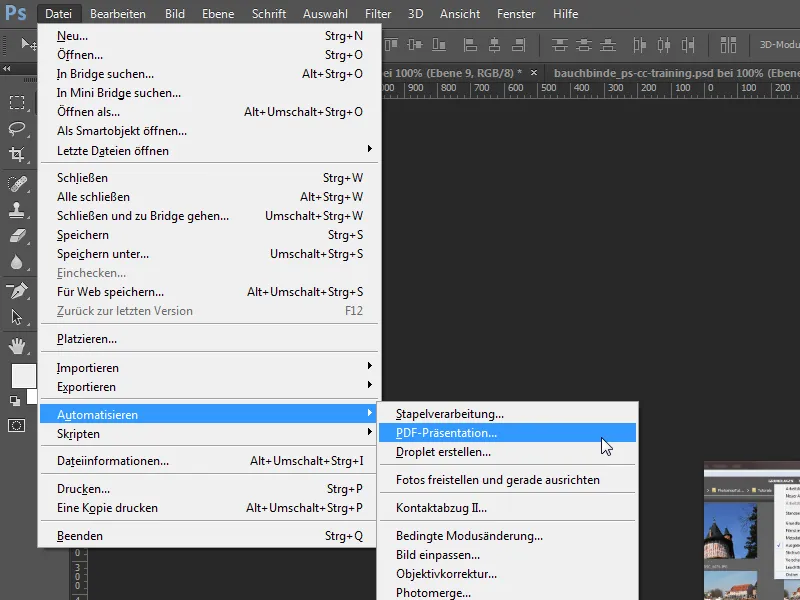Click the Distribute top edges icon

click(560, 45)
